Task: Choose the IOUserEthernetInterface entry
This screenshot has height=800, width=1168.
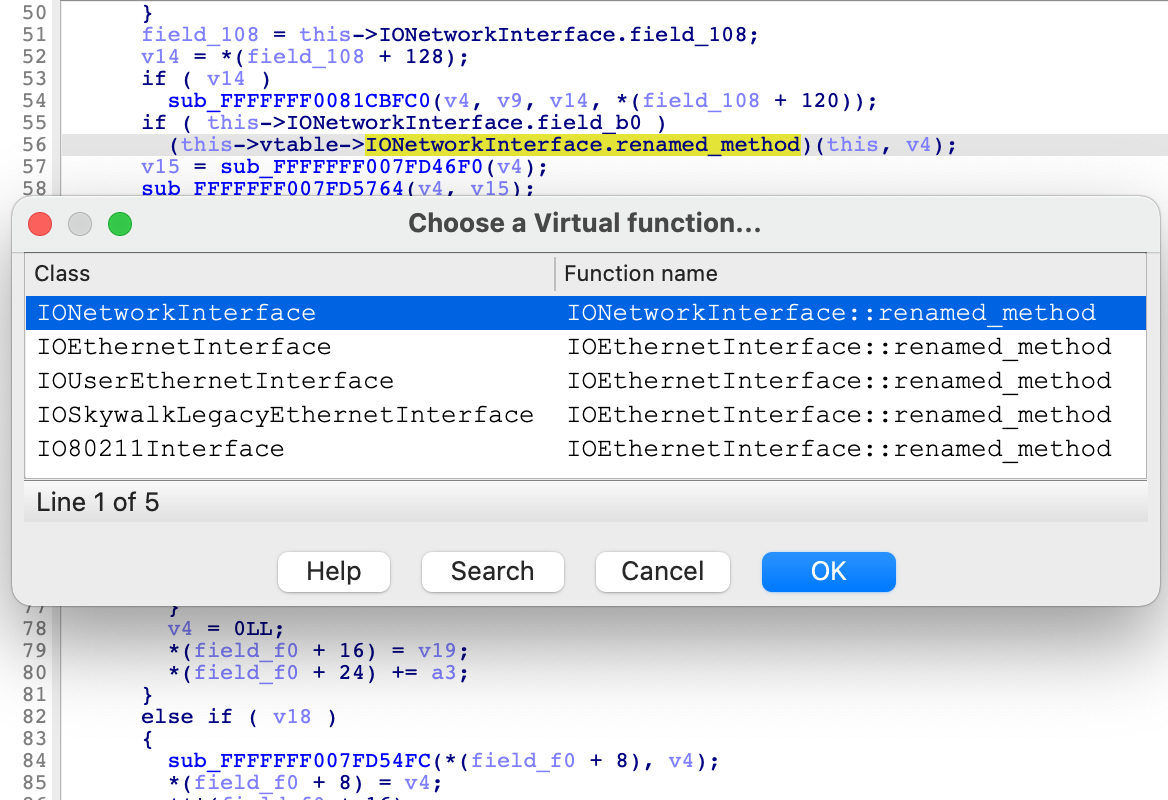Action: 215,381
